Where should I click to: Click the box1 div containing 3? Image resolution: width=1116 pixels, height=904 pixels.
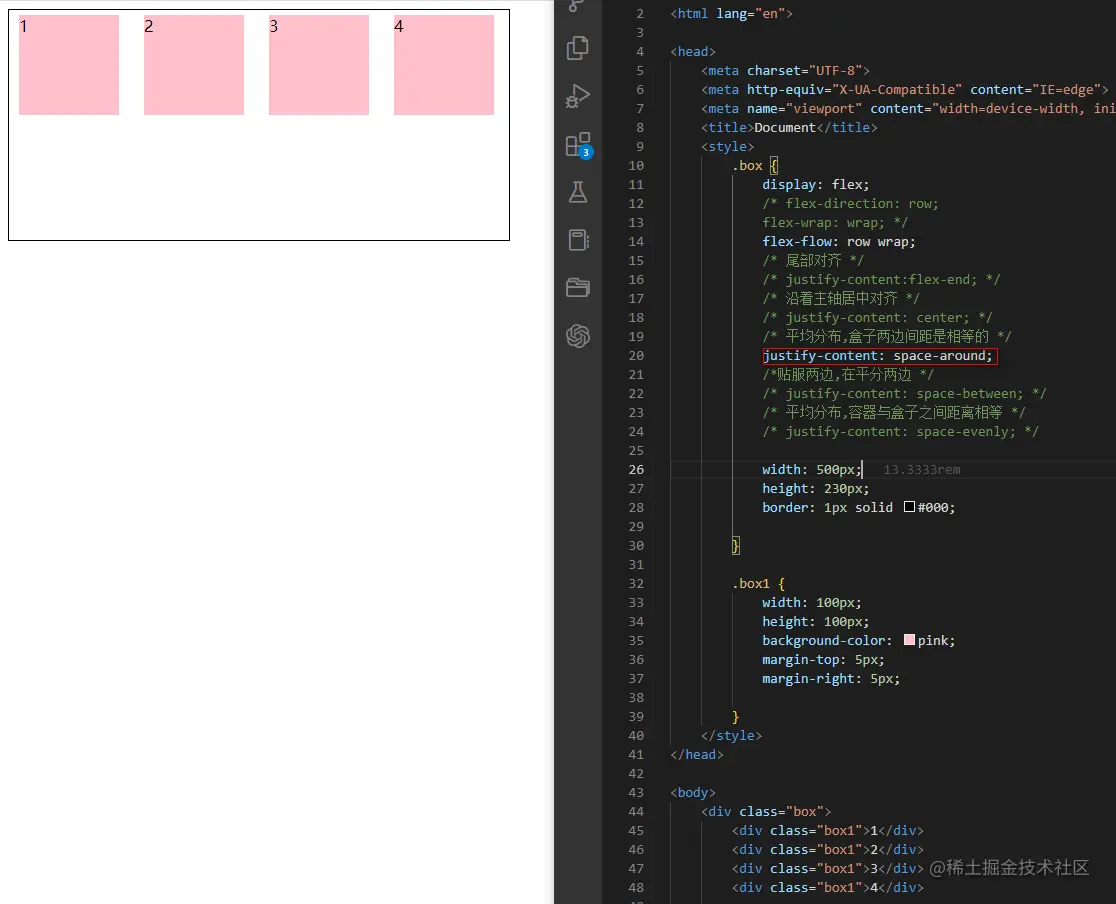(x=828, y=868)
